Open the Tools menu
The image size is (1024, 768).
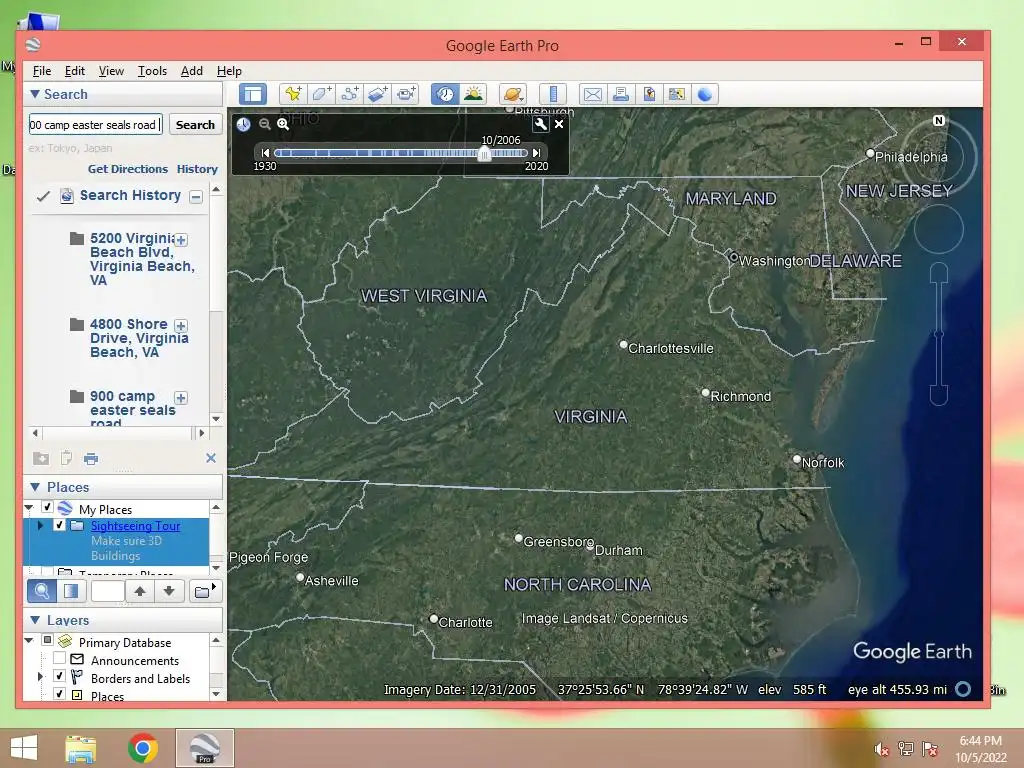pos(152,71)
